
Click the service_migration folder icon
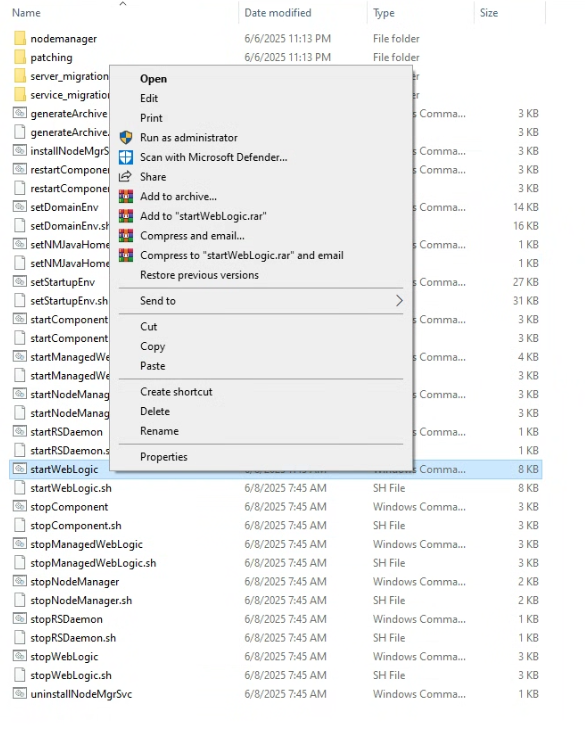(20, 94)
